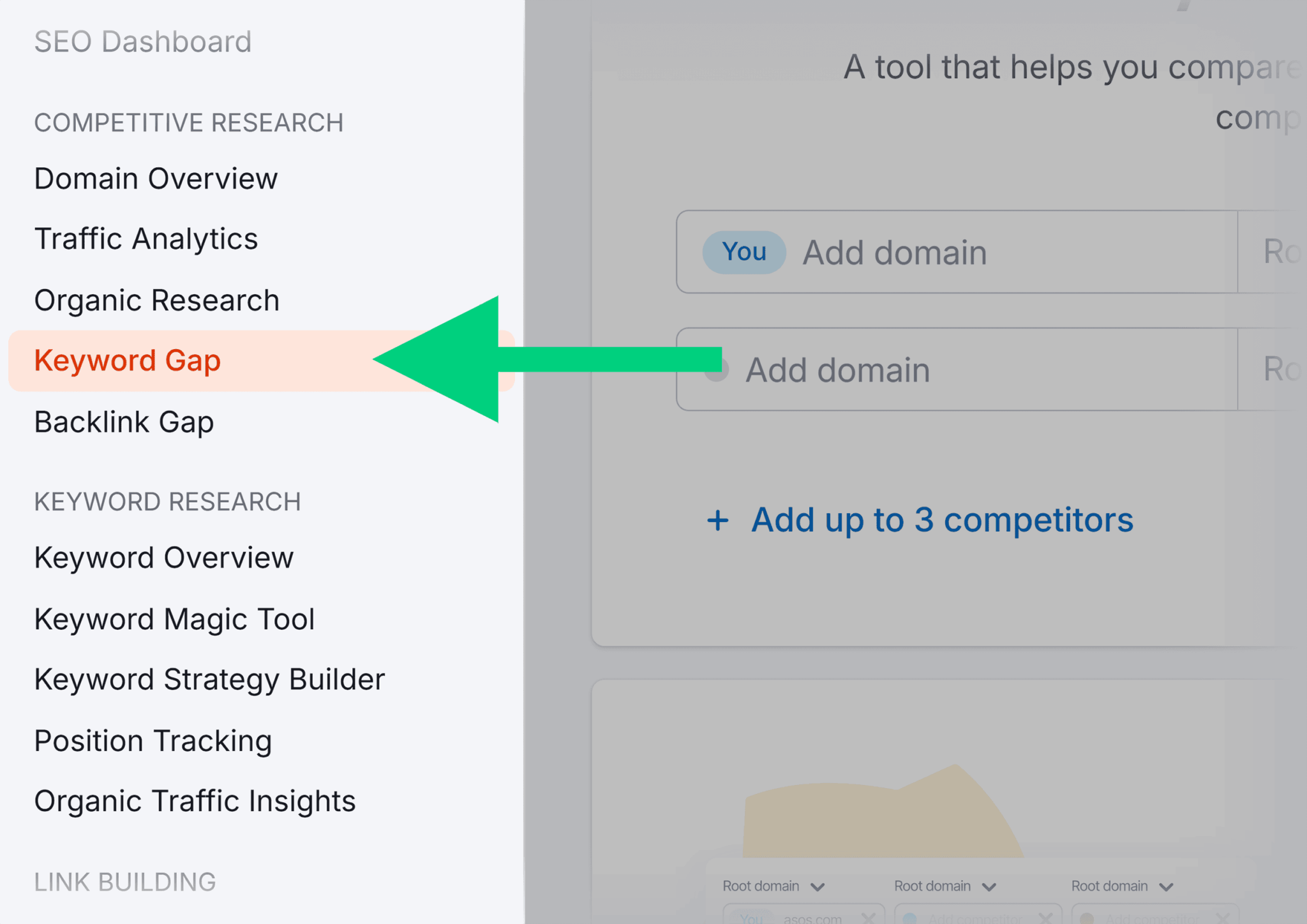The height and width of the screenshot is (924, 1307).
Task: Click the second Add domain field
Action: (957, 369)
